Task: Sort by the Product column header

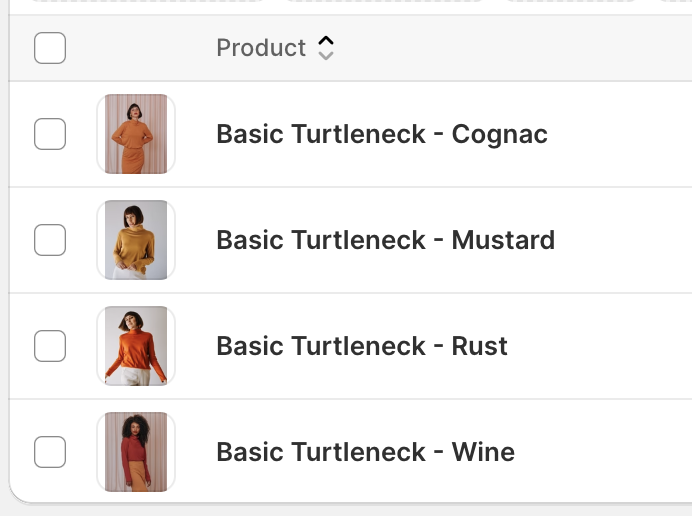Action: (261, 48)
